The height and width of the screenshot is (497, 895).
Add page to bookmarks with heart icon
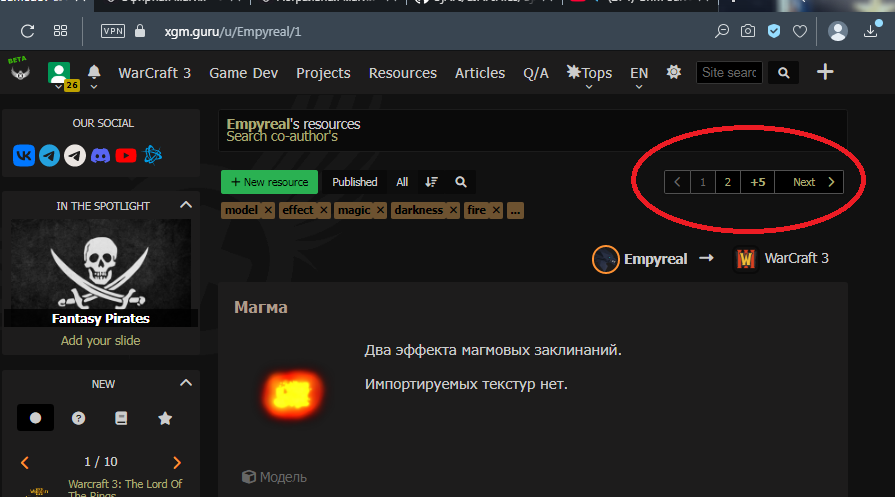[x=800, y=31]
